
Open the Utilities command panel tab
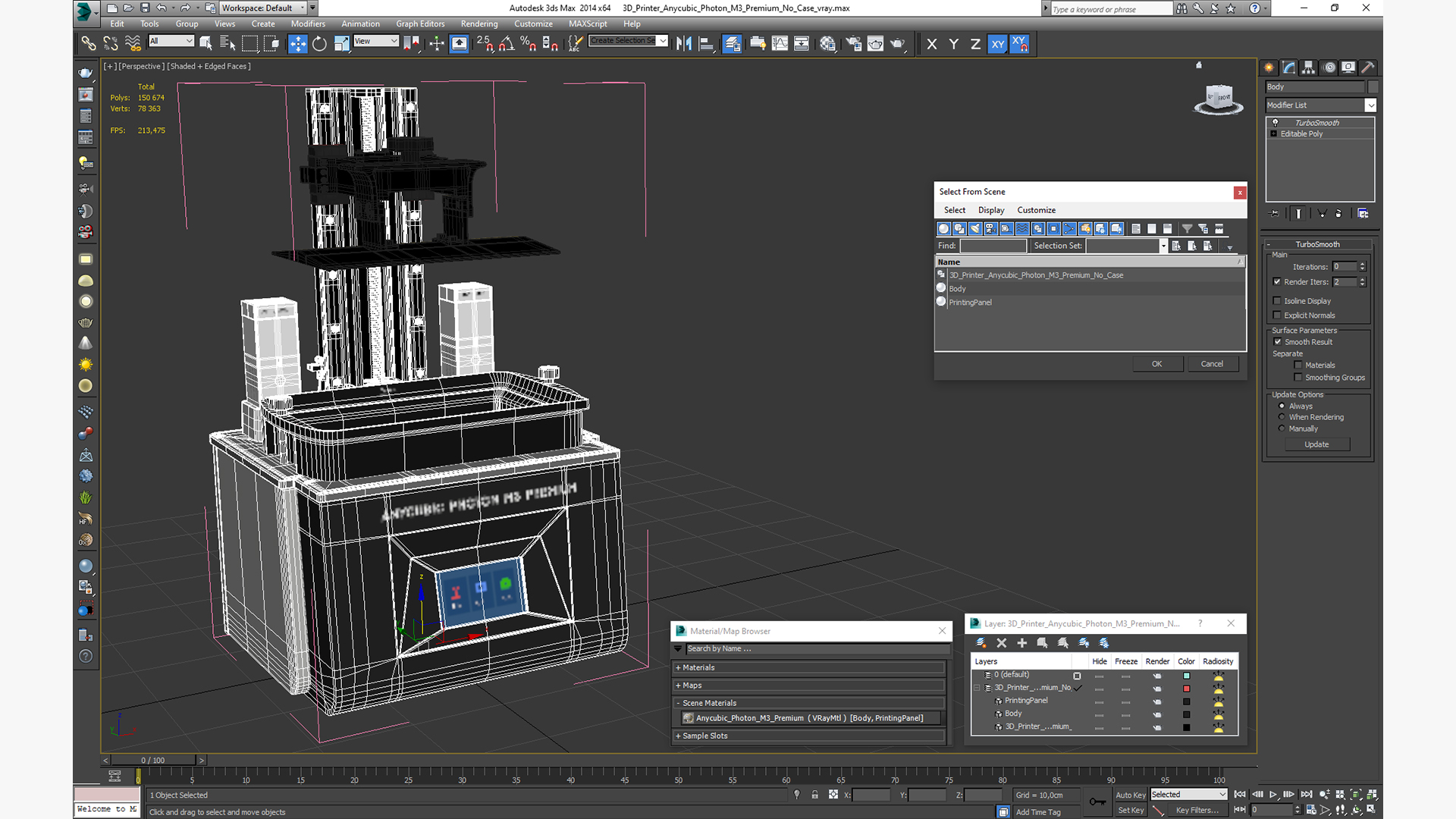click(1367, 67)
